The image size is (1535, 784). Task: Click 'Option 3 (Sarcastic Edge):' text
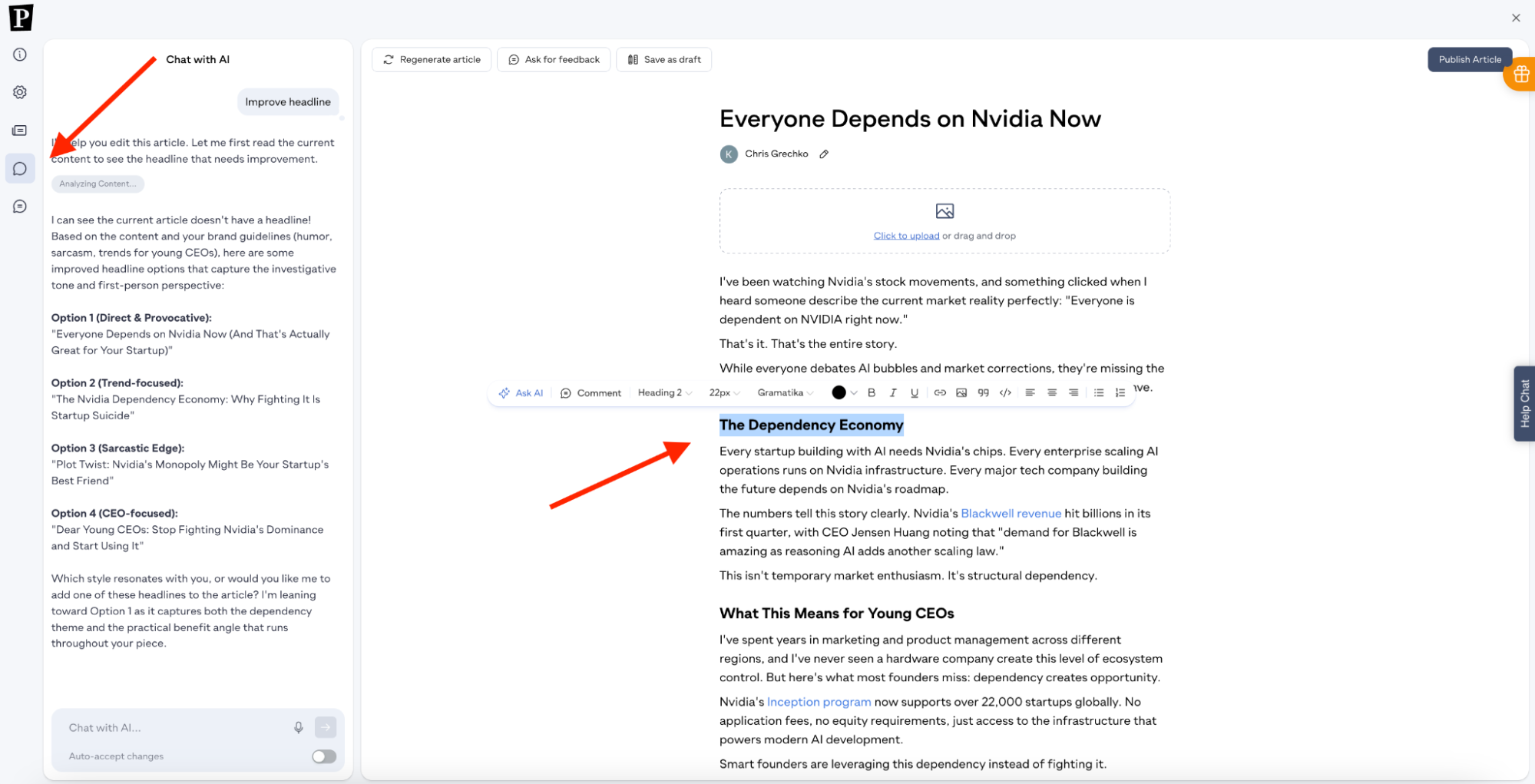[x=117, y=448]
